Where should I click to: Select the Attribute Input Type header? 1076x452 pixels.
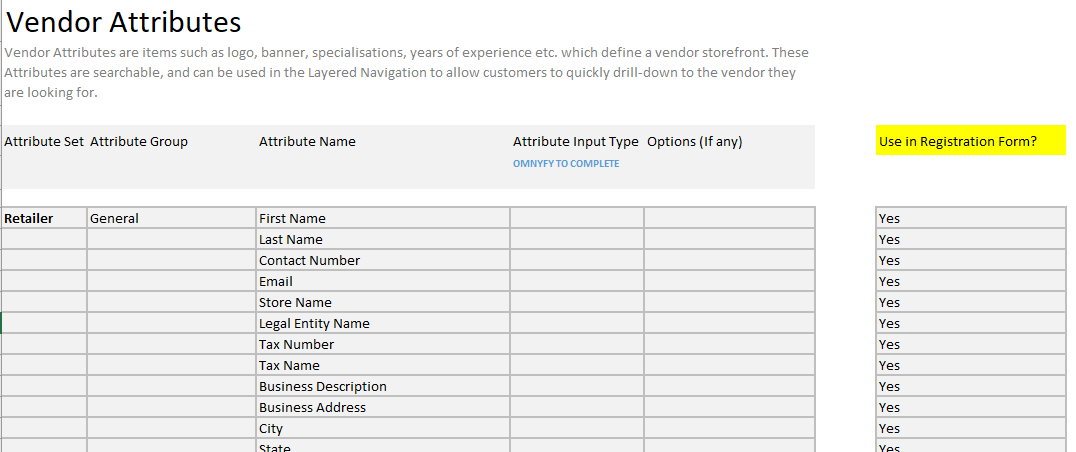(575, 142)
